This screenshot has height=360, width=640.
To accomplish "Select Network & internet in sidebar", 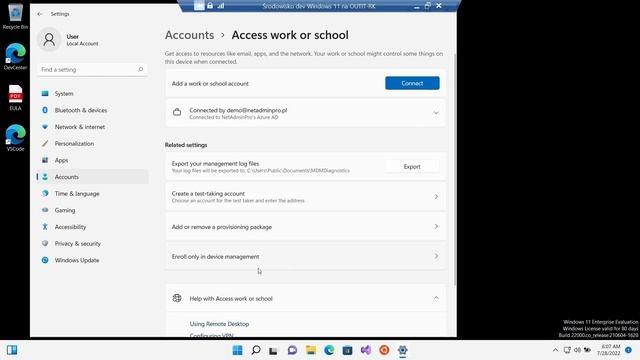I will coord(93,127).
